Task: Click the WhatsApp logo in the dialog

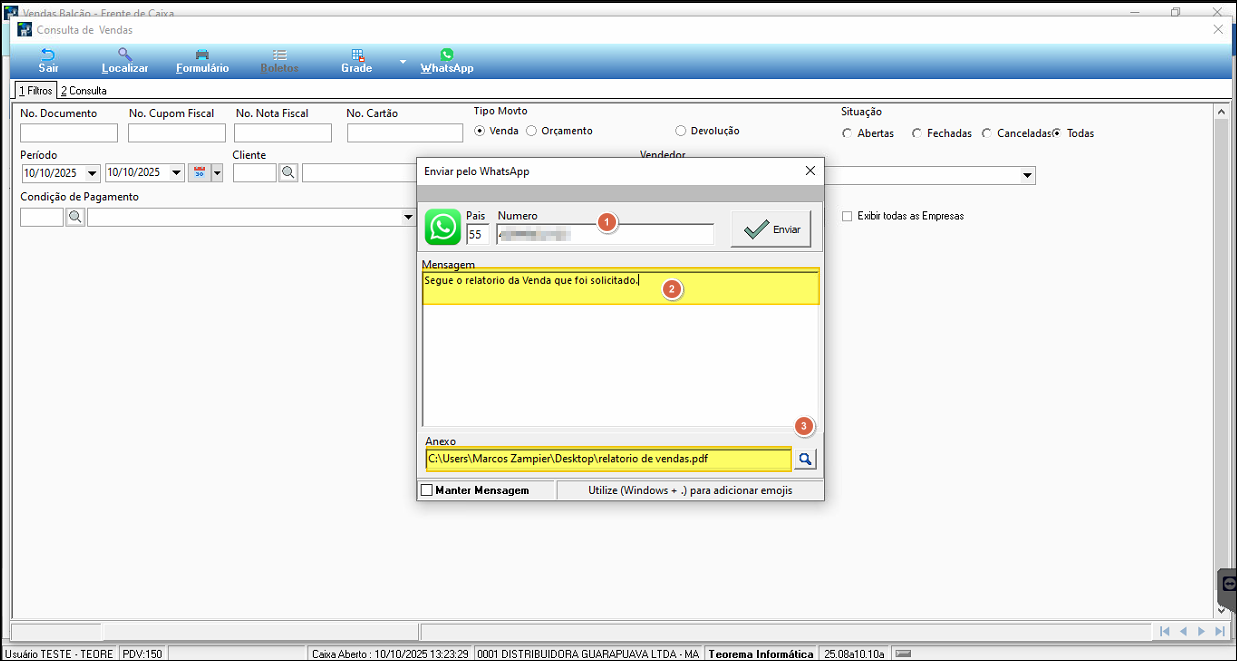Action: [x=443, y=227]
